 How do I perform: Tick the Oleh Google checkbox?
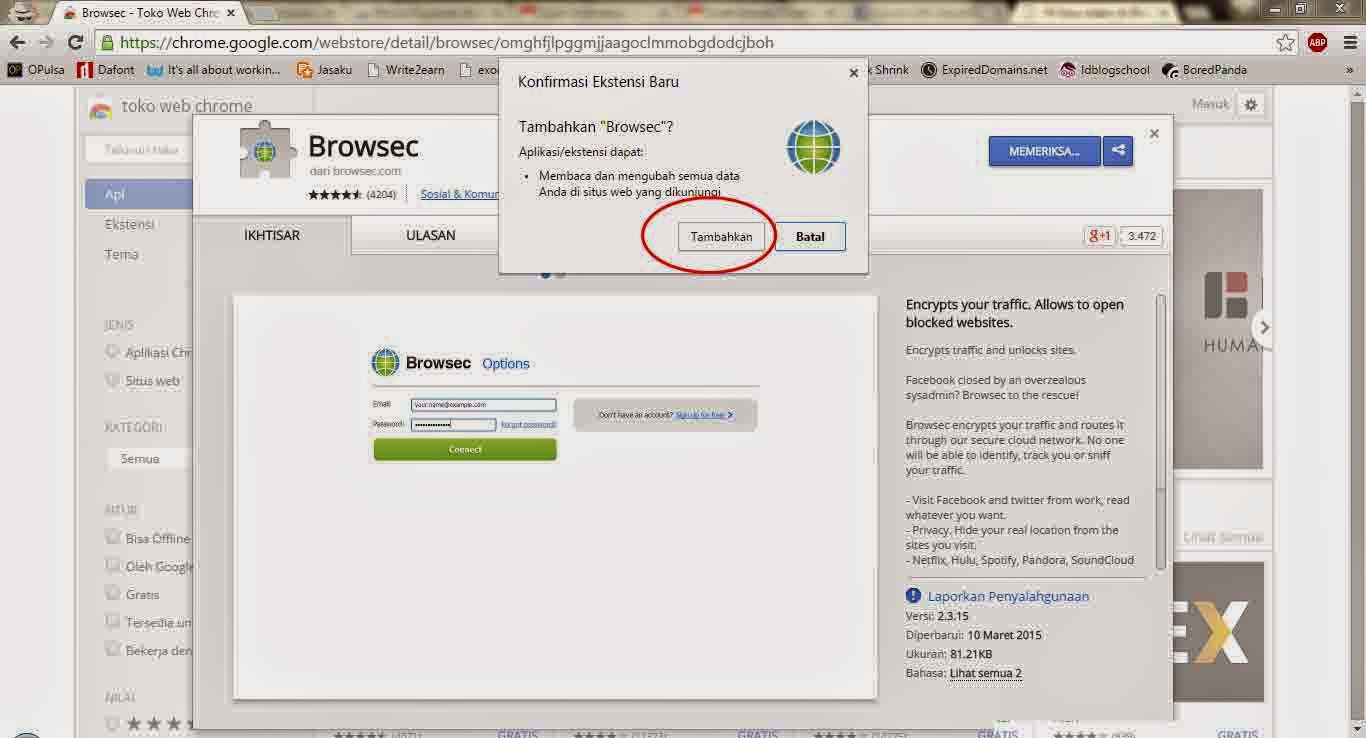tap(112, 566)
